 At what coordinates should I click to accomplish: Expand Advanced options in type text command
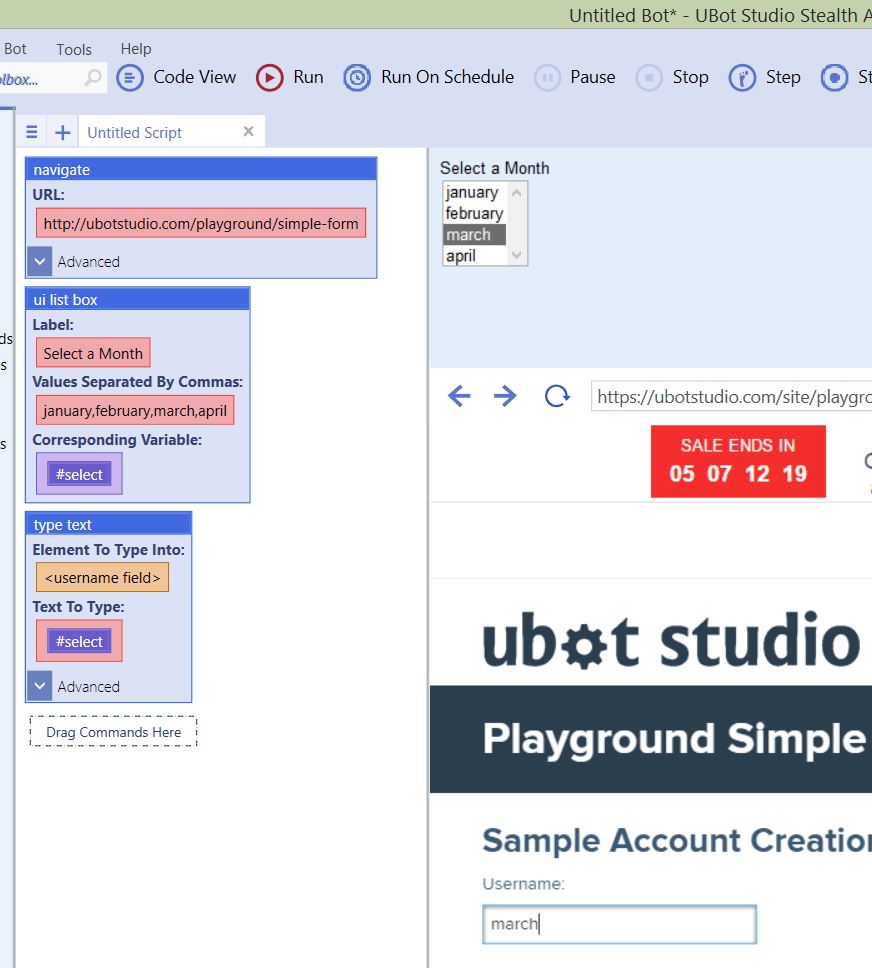(40, 686)
